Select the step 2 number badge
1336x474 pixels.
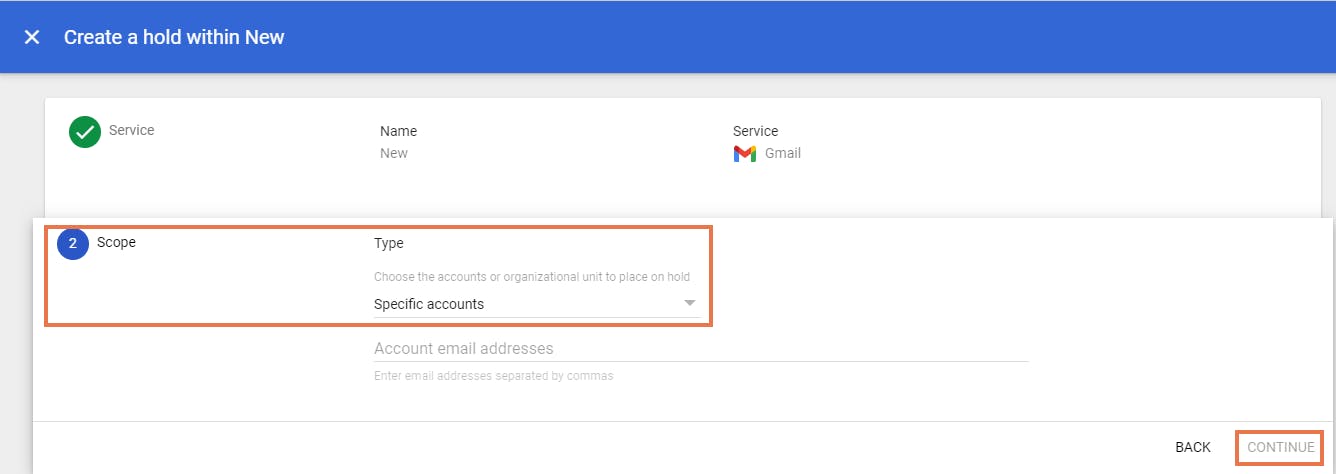(73, 243)
